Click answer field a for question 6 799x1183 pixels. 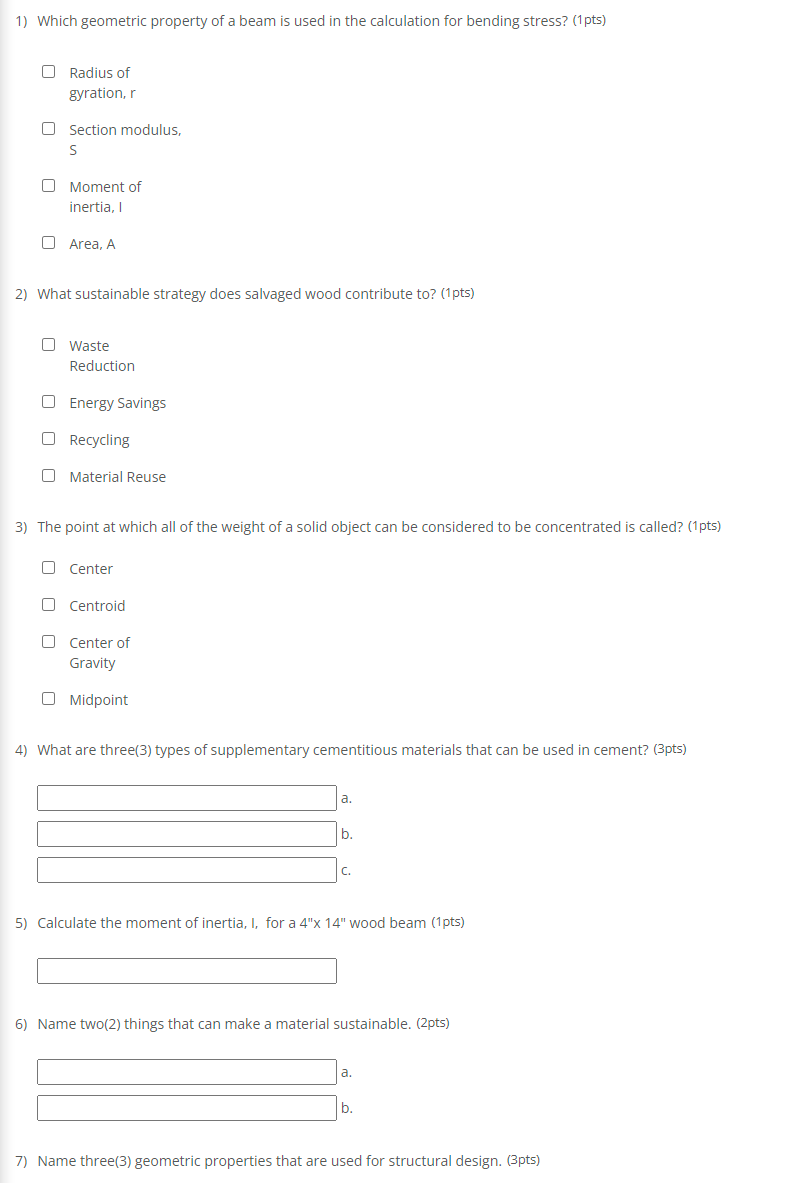(x=186, y=1071)
